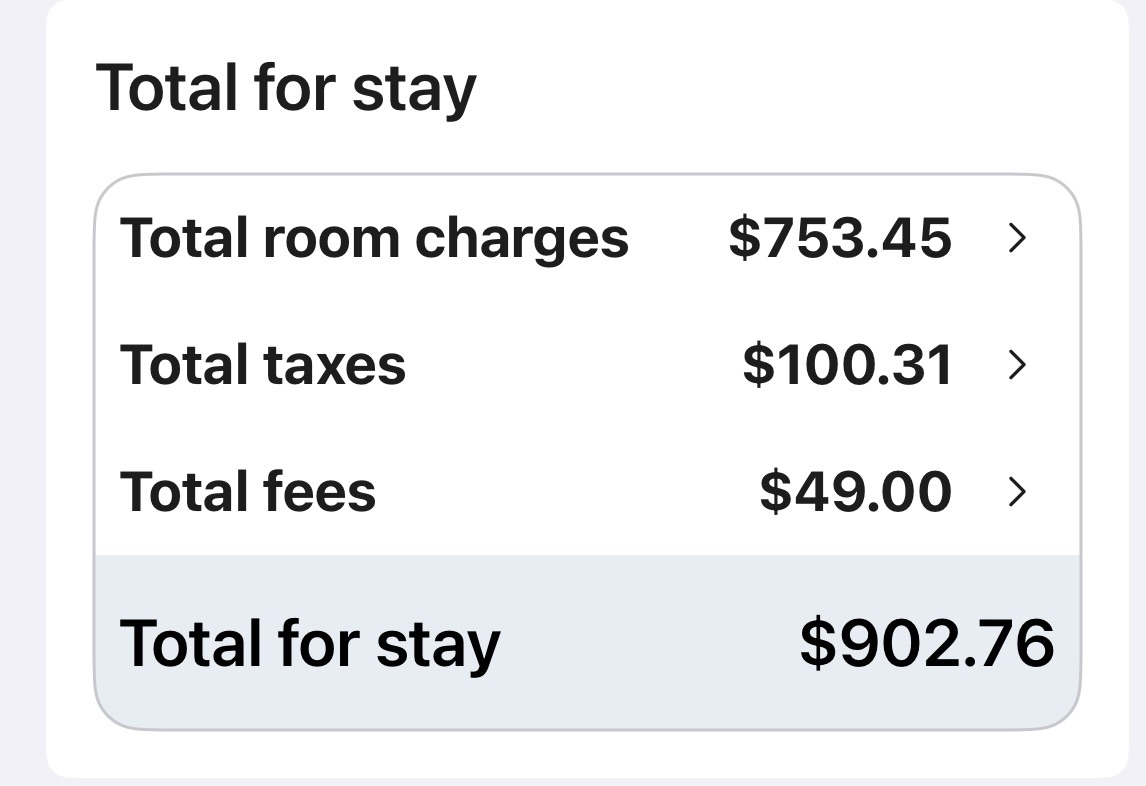This screenshot has width=1146, height=786.
Task: Click empty gap between room charges and $753.45
Action: [x=678, y=238]
